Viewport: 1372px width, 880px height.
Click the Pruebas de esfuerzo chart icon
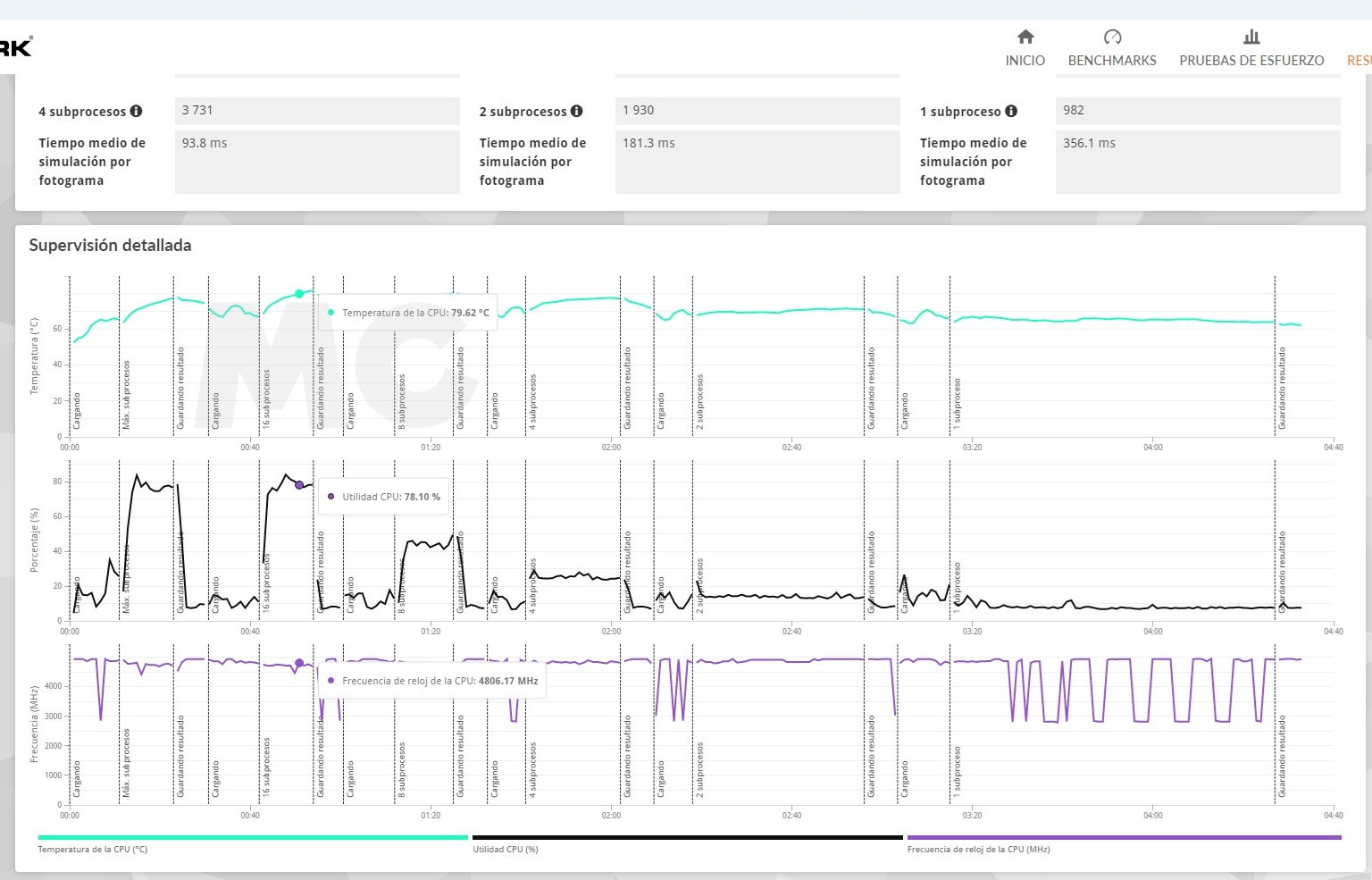(1251, 37)
